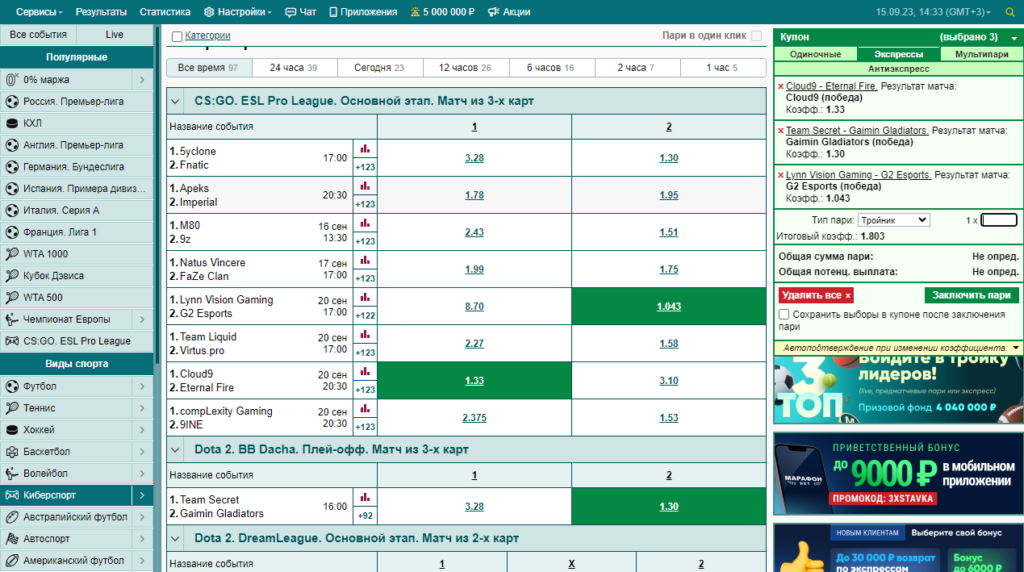Click the search magnifier icon in top bar
The height and width of the screenshot is (572, 1024).
pyautogui.click(x=1010, y=12)
